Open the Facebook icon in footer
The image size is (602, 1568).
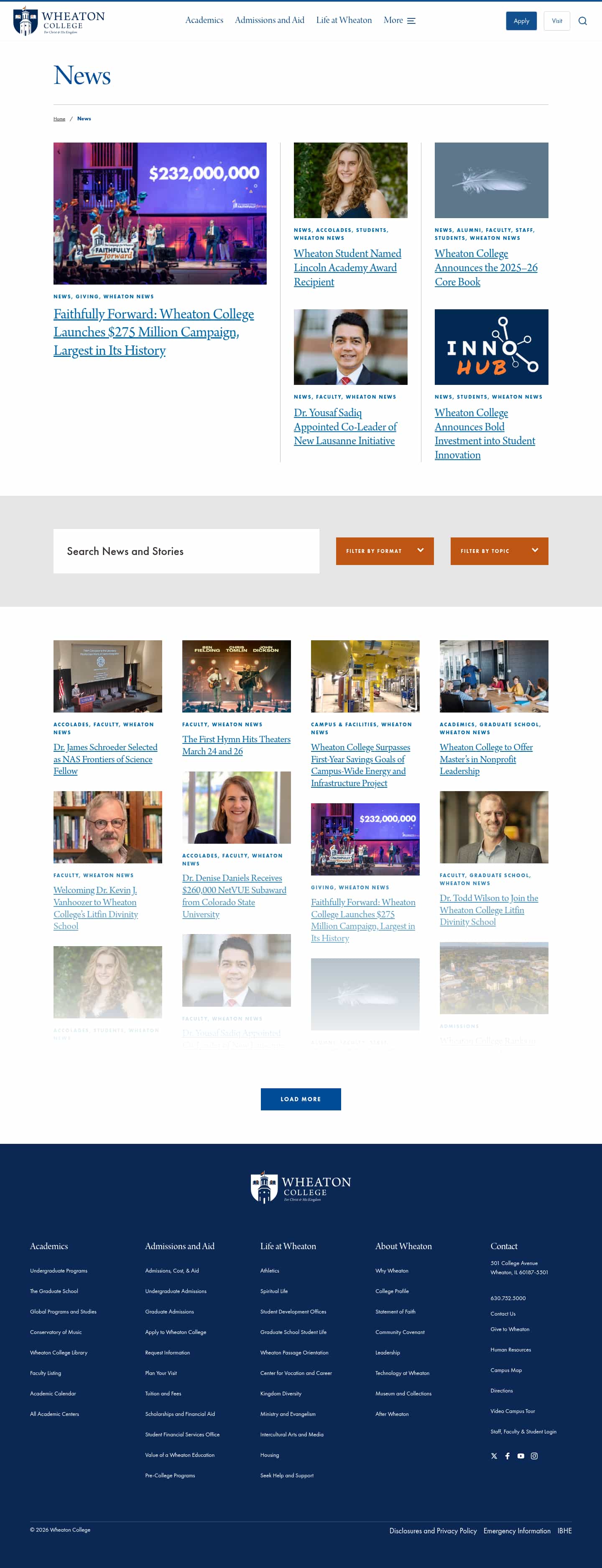coord(507,1456)
